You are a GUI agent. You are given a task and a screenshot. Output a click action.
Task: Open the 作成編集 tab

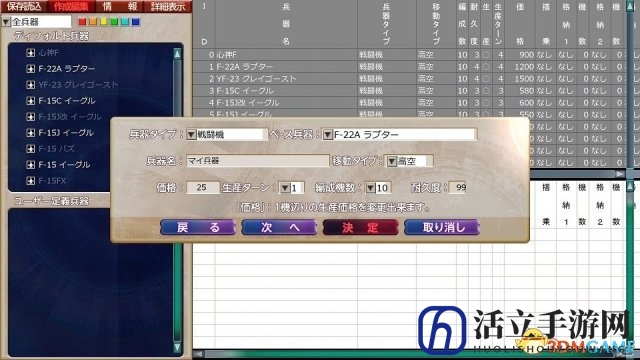[71, 6]
